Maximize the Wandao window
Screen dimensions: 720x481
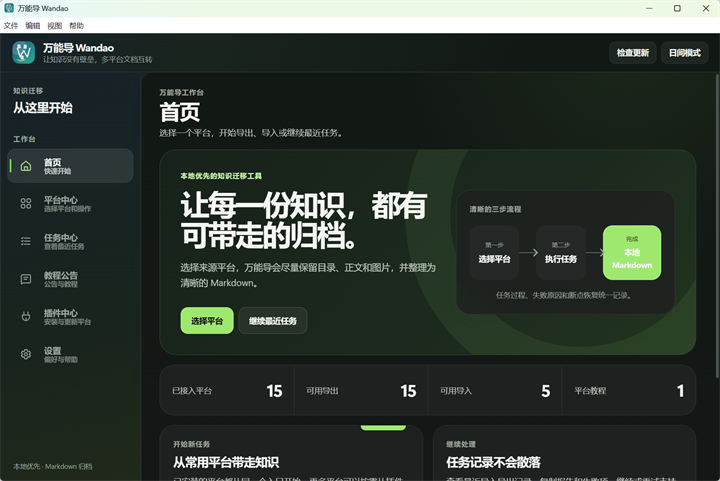pos(677,8)
